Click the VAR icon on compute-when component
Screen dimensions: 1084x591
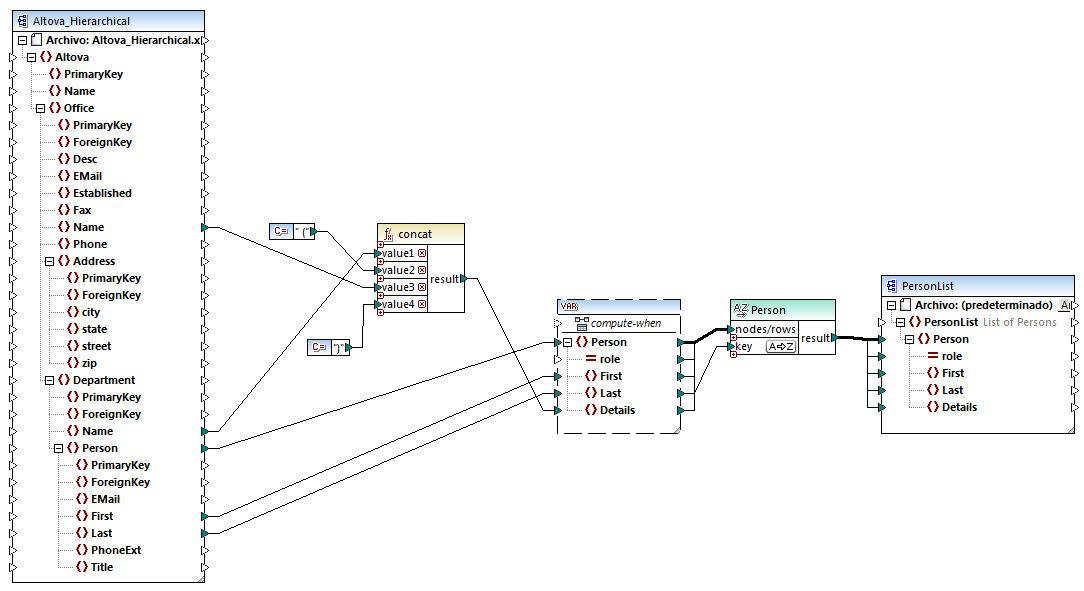[x=567, y=306]
